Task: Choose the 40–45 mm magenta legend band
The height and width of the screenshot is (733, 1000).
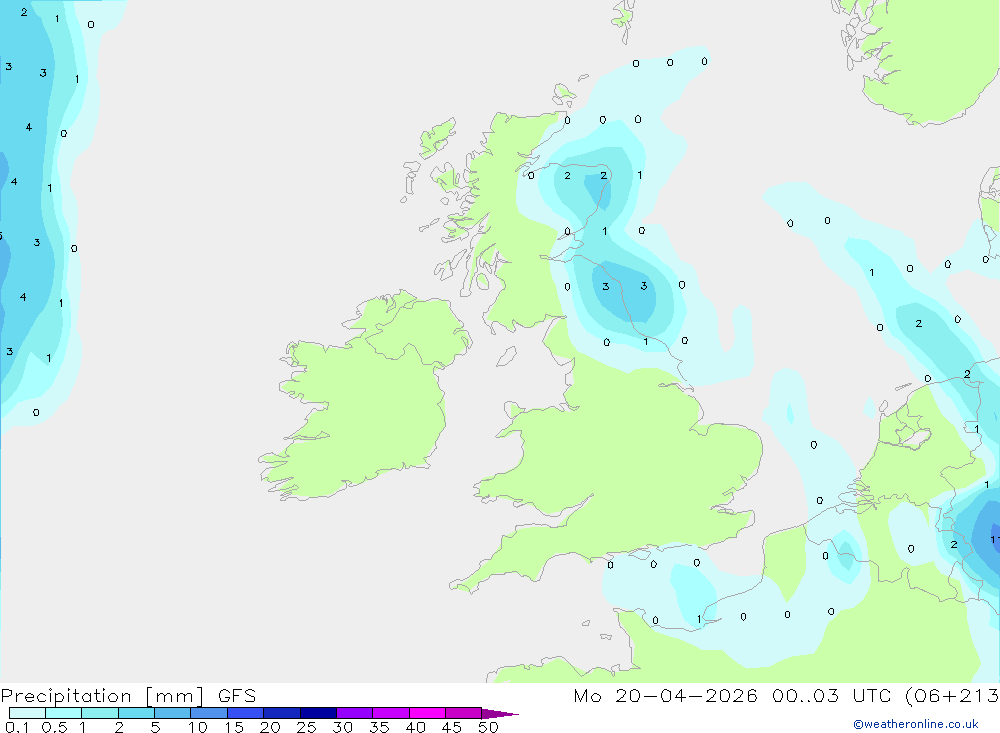Action: click(427, 713)
